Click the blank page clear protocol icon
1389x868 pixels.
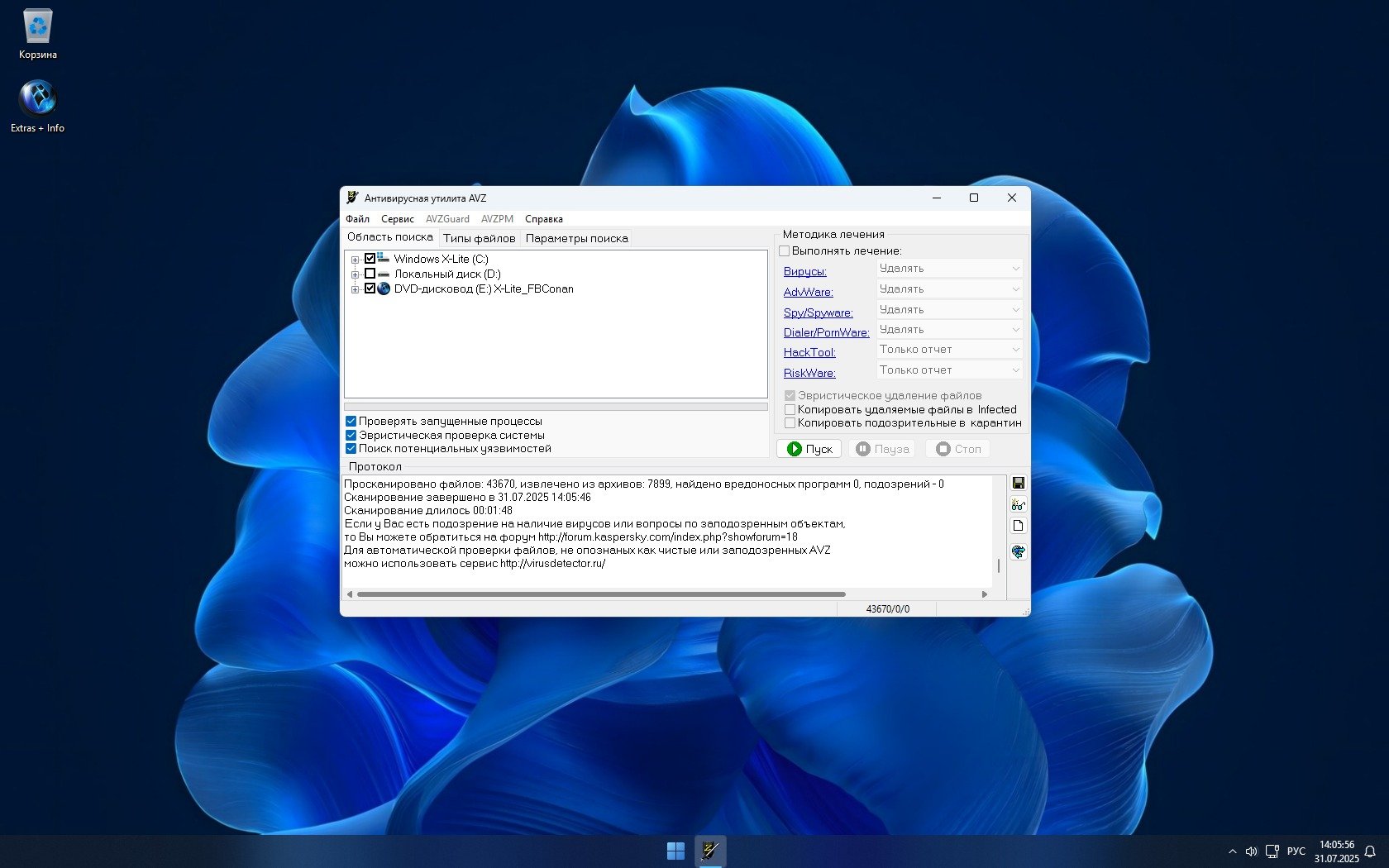(x=1018, y=526)
